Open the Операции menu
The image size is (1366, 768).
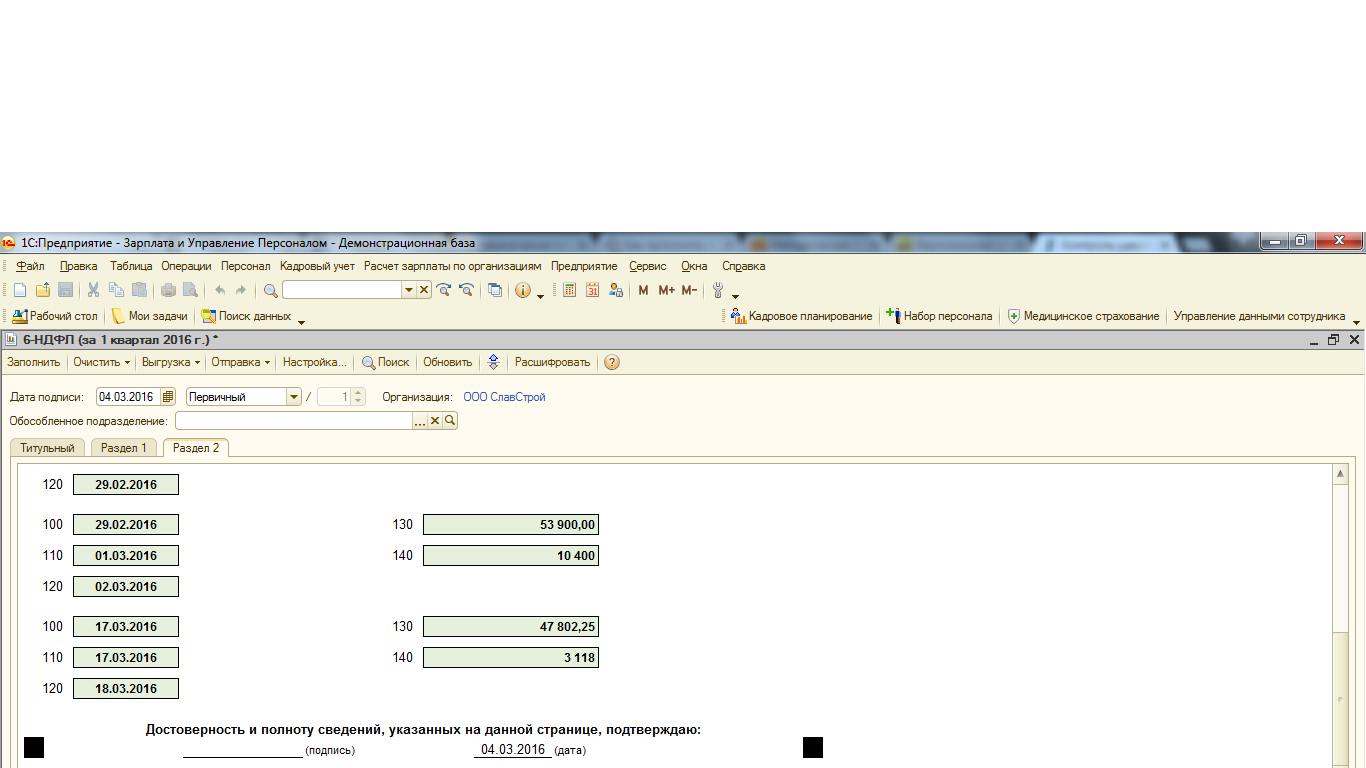pos(187,266)
